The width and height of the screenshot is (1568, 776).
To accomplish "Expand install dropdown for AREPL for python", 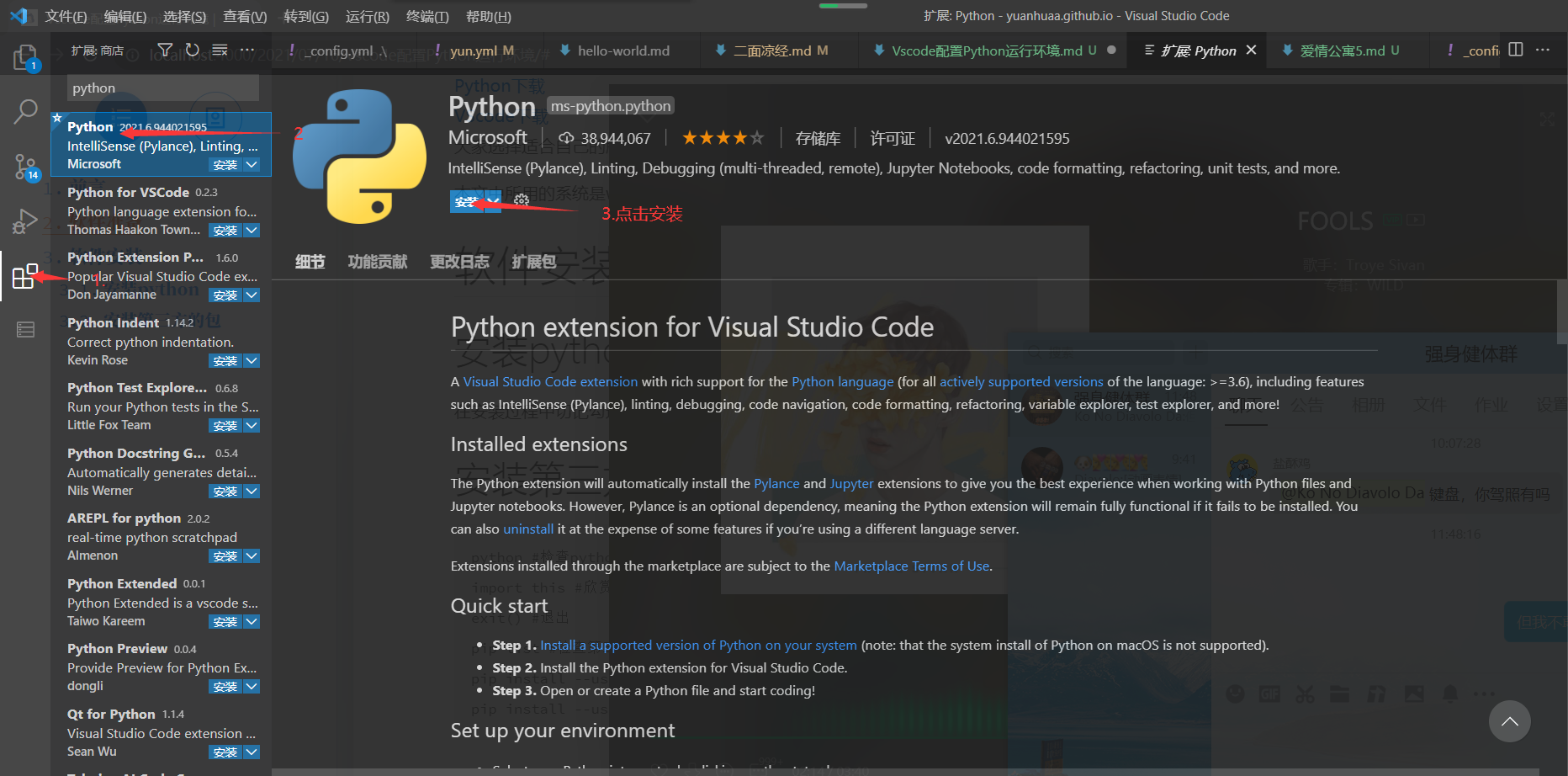I will 252,556.
